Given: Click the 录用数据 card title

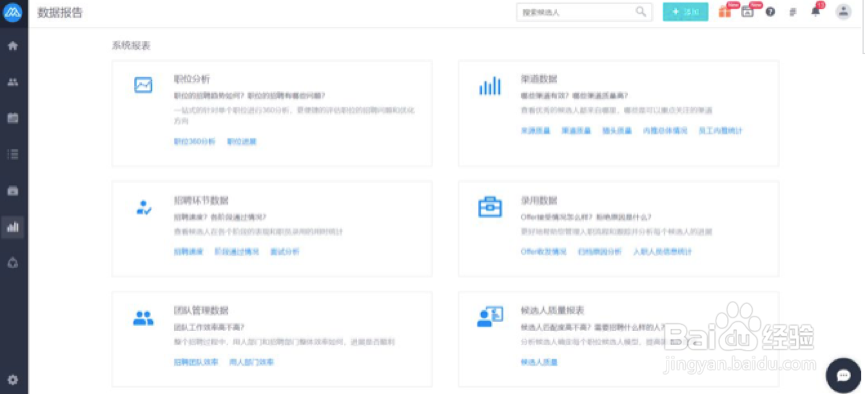Looking at the screenshot, I should [539, 200].
